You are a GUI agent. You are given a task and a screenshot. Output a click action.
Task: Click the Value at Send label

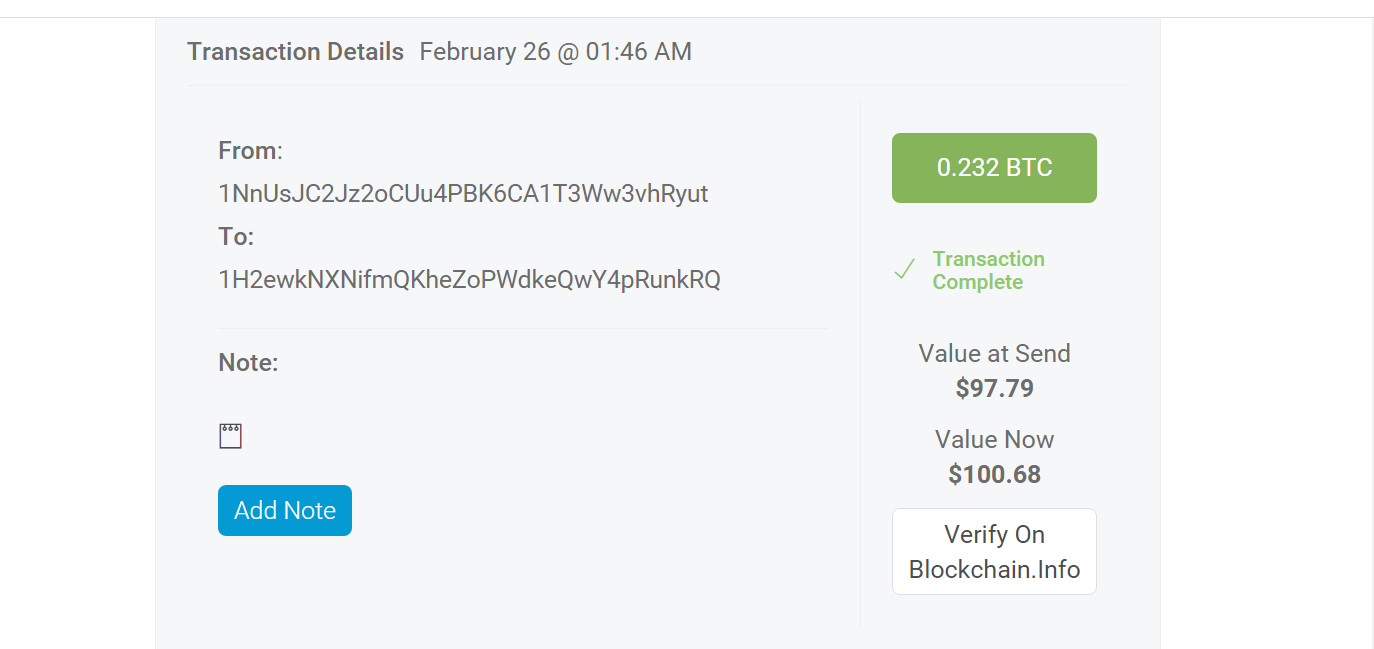coord(994,354)
